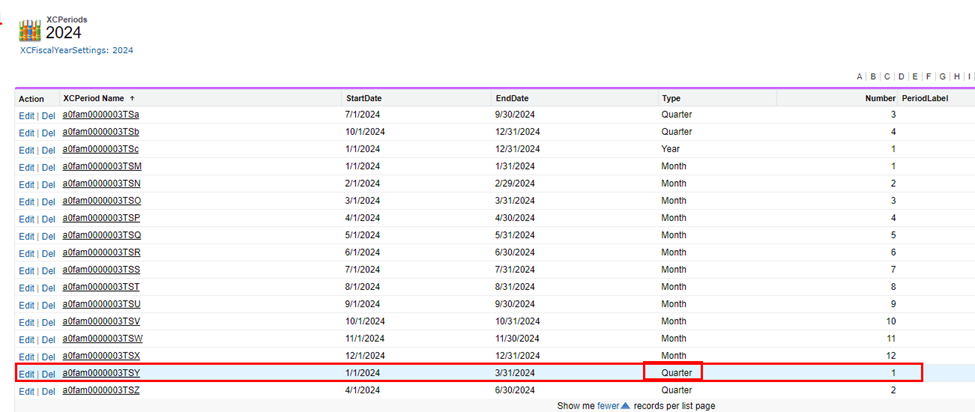Image resolution: width=975 pixels, height=412 pixels.
Task: Sort by Type column header
Action: pyautogui.click(x=671, y=98)
